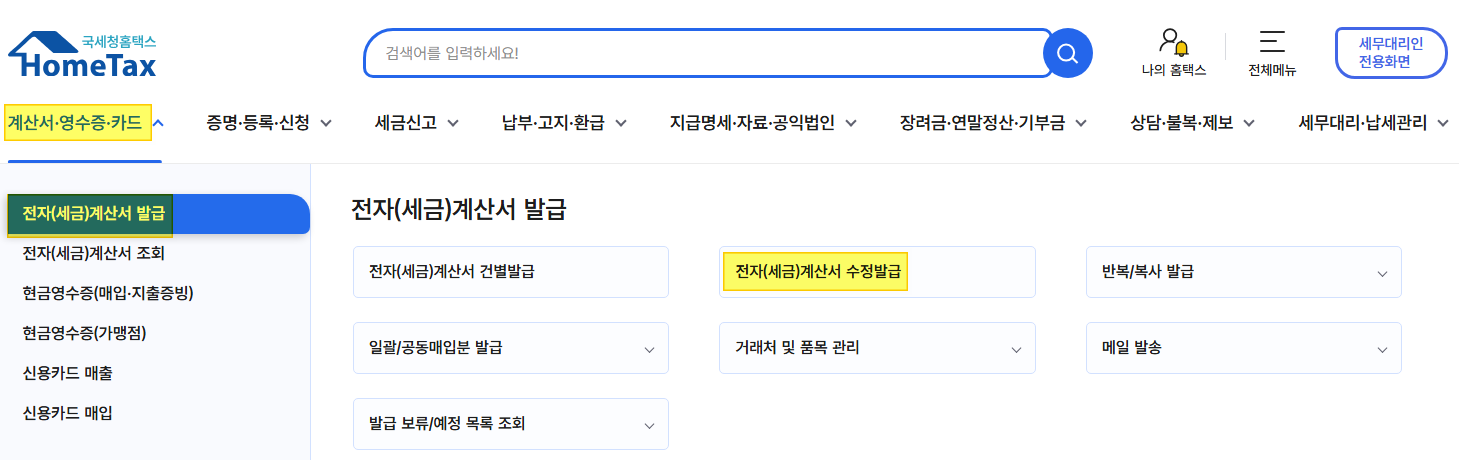Expand 일괄/공동매입분 발급 dropdown arrow
Screen dimensions: 1459x460
coord(649,349)
